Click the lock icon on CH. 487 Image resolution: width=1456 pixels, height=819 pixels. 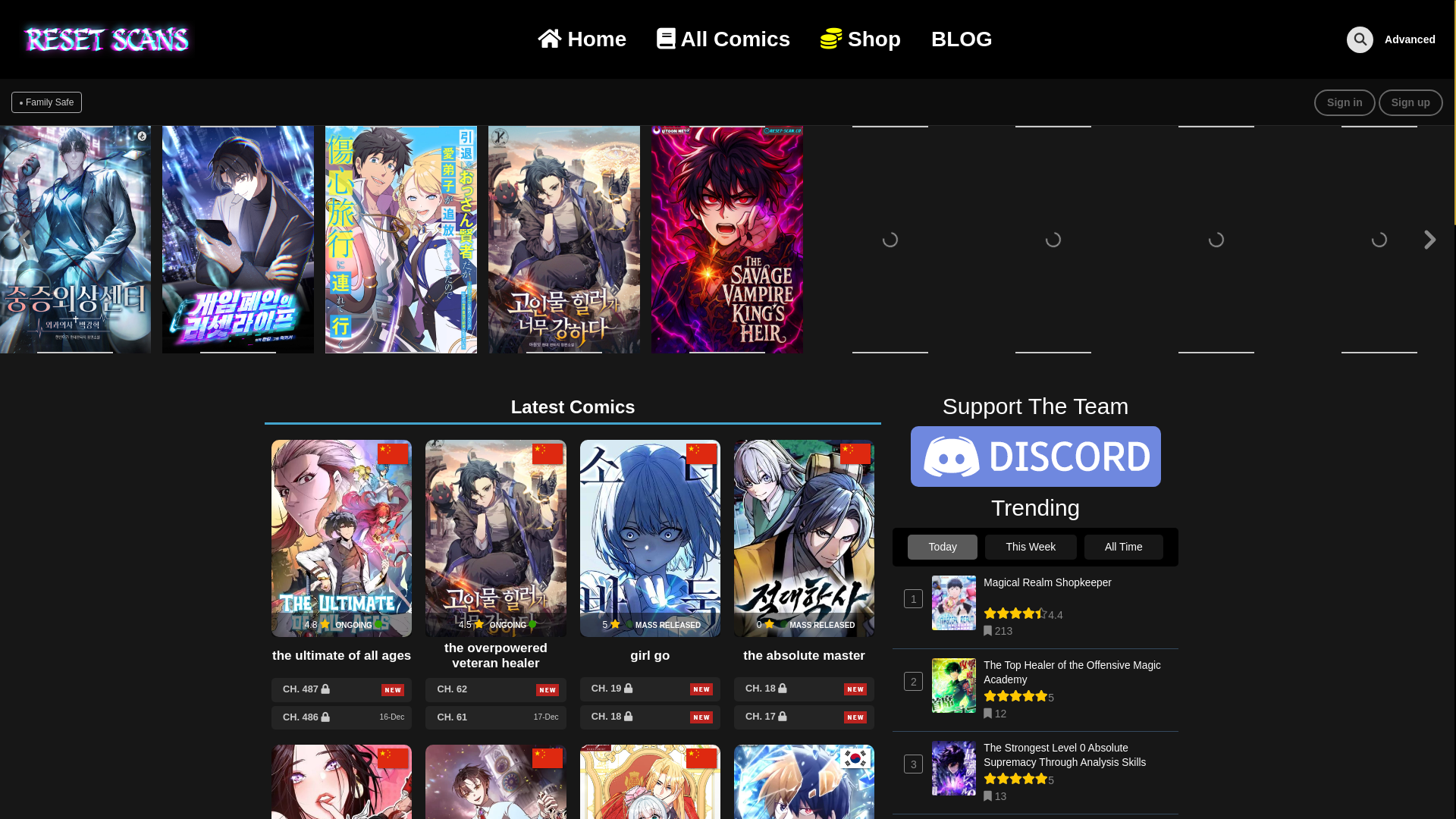(x=325, y=689)
